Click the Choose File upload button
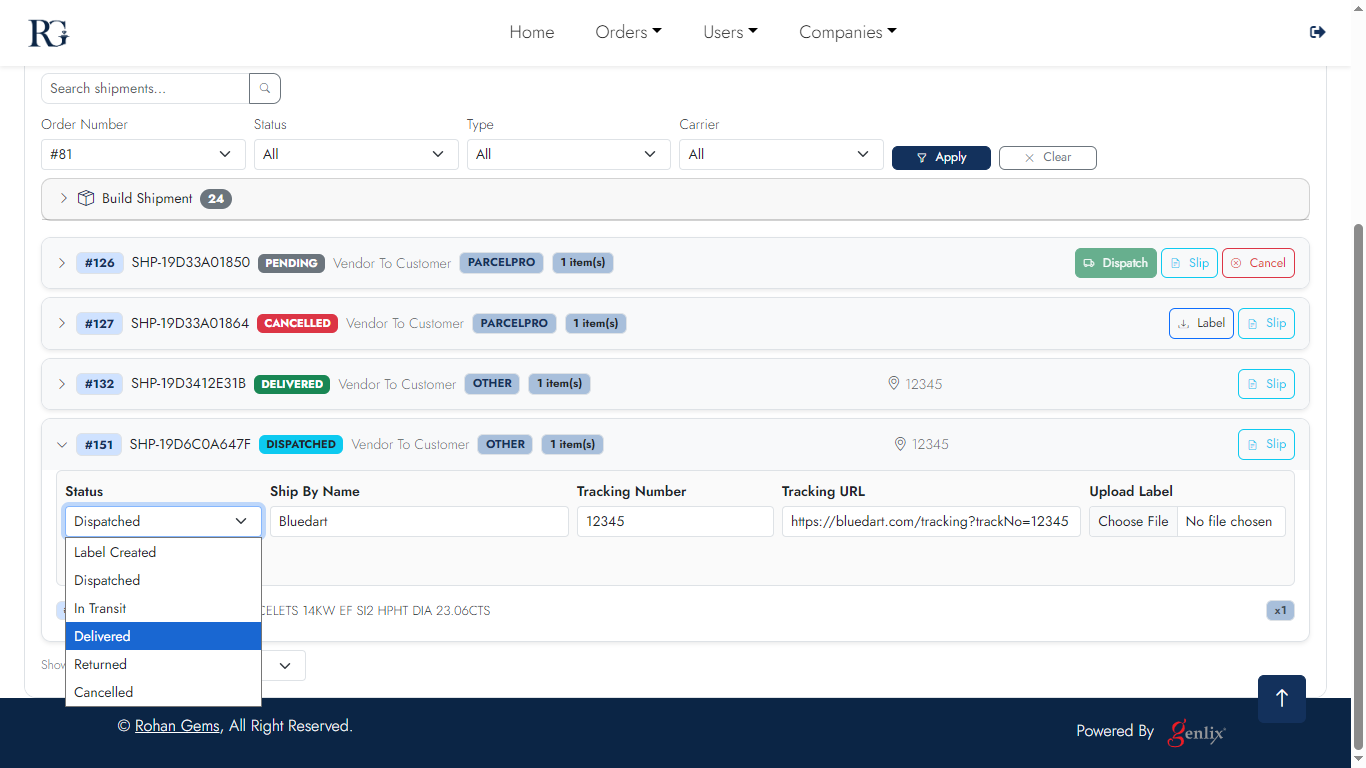The height and width of the screenshot is (768, 1366). [1133, 521]
